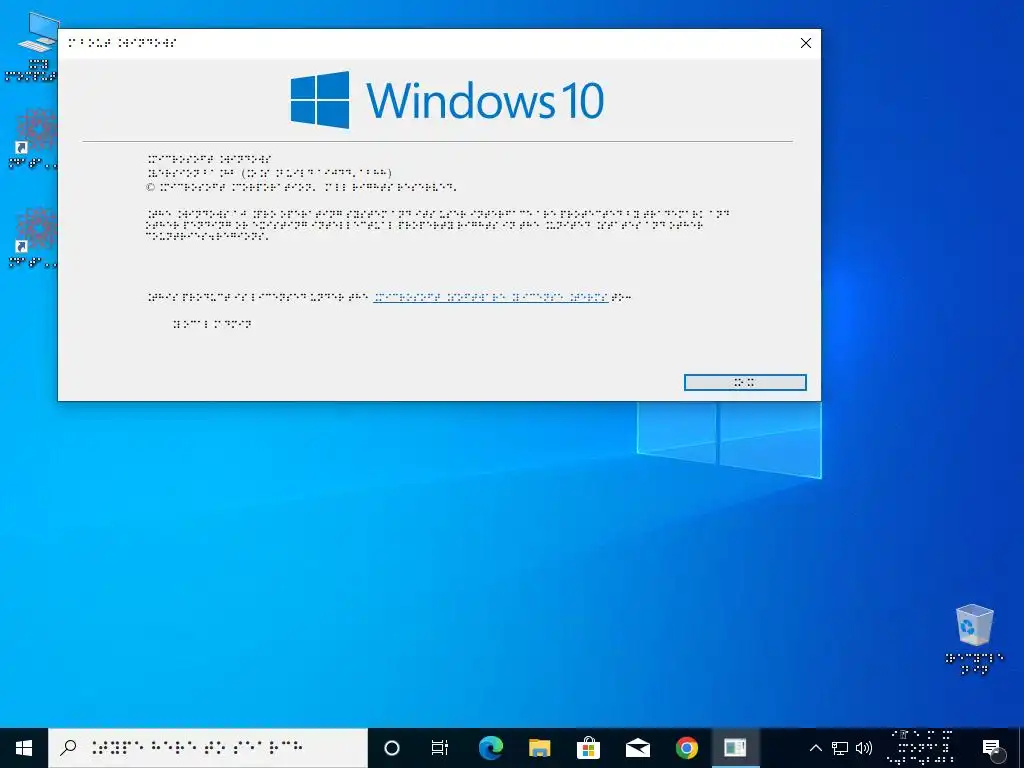The height and width of the screenshot is (768, 1024).
Task: Open the Microsoft Store taskbar icon
Action: tap(588, 748)
